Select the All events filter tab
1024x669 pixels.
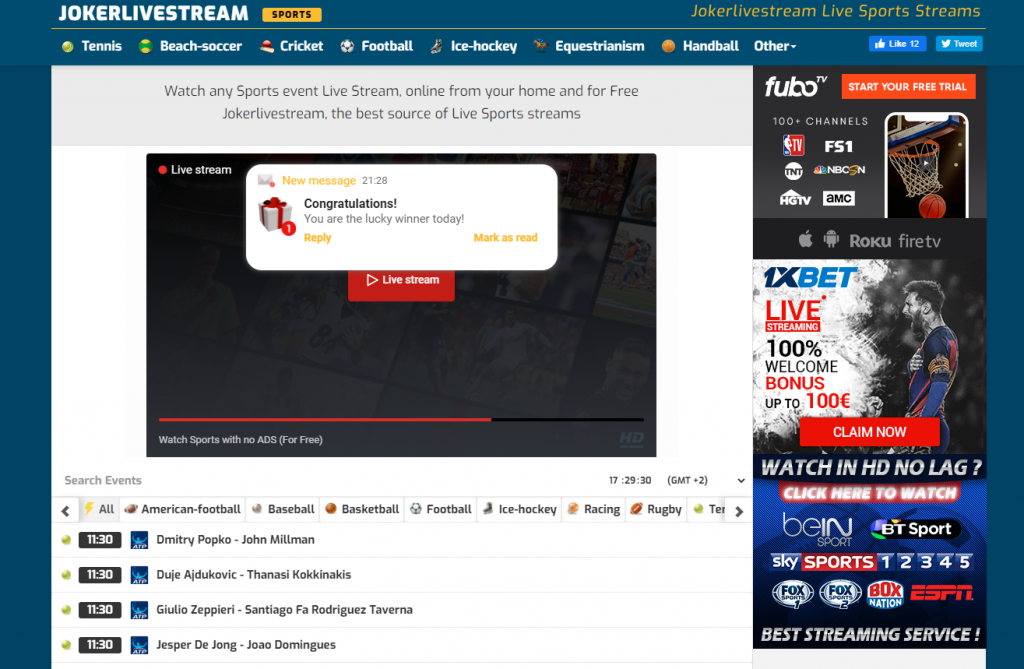point(99,509)
